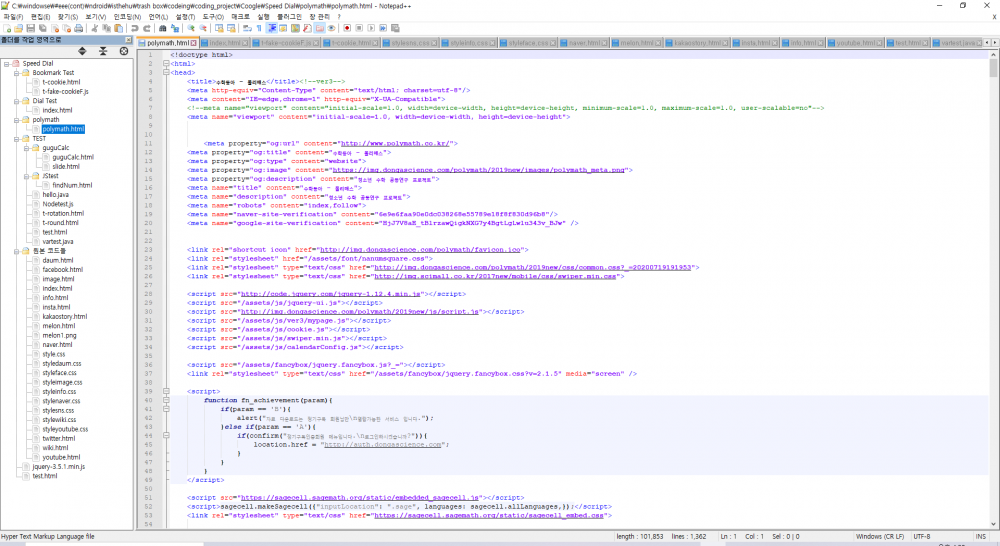Click the editor vertical scrollbar thumb
The width and height of the screenshot is (1000, 546).
[994, 68]
